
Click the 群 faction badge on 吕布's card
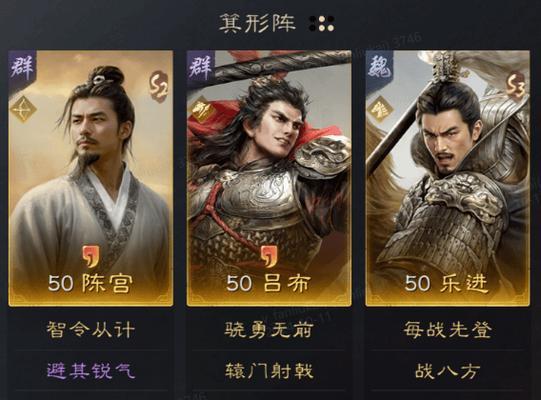tap(201, 67)
